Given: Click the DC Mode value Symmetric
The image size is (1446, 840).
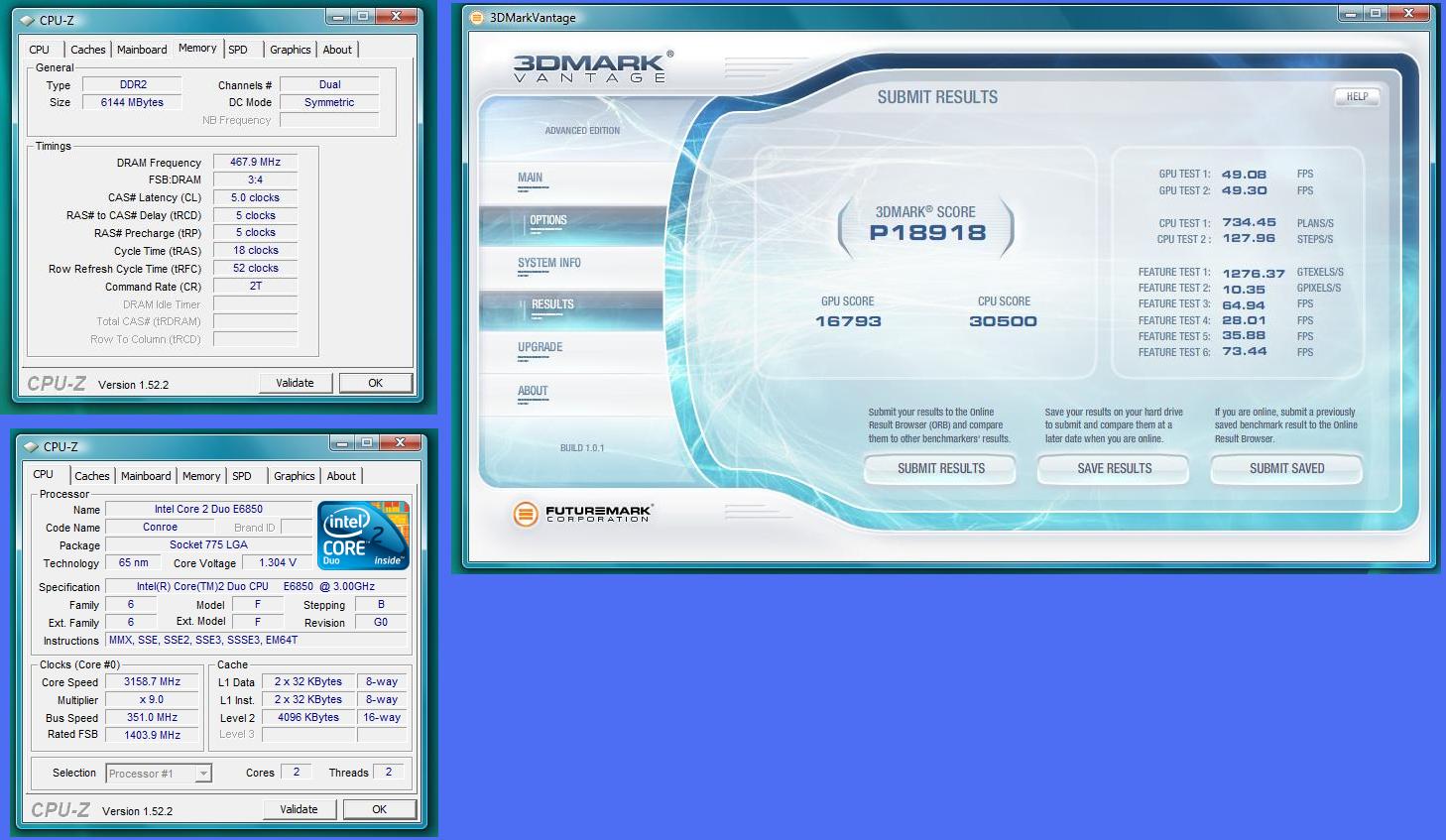Looking at the screenshot, I should [329, 102].
